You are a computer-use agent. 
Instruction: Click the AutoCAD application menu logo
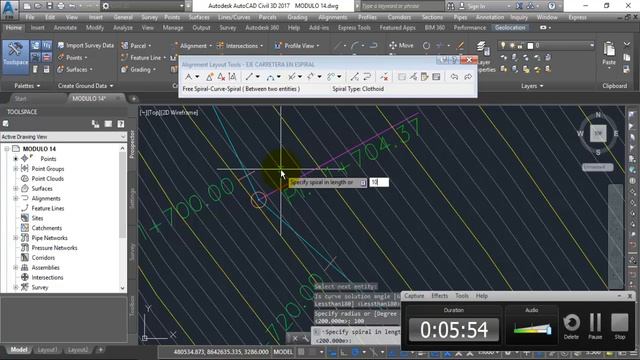(9, 9)
